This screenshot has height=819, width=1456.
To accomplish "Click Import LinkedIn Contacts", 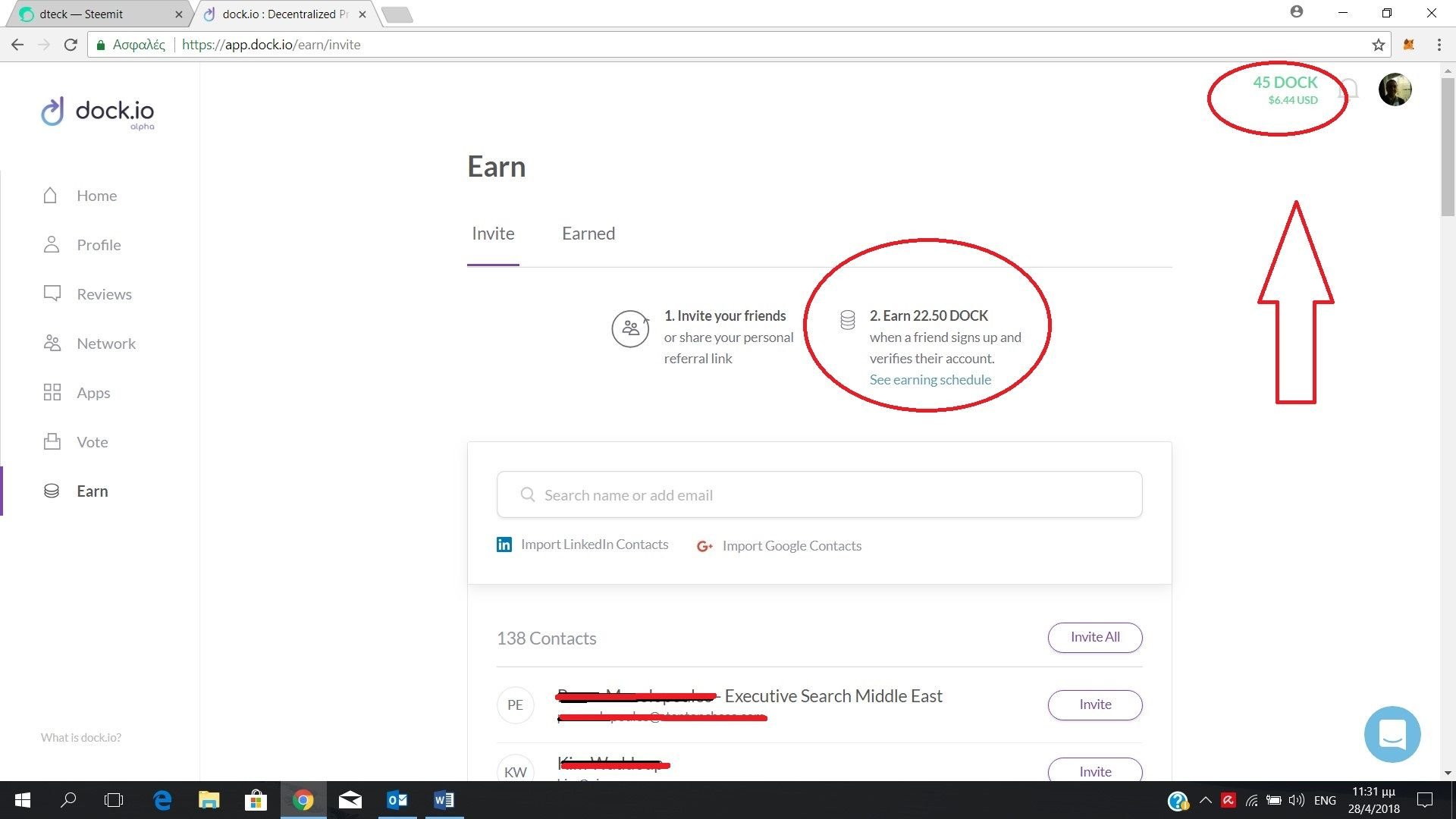I will point(595,544).
